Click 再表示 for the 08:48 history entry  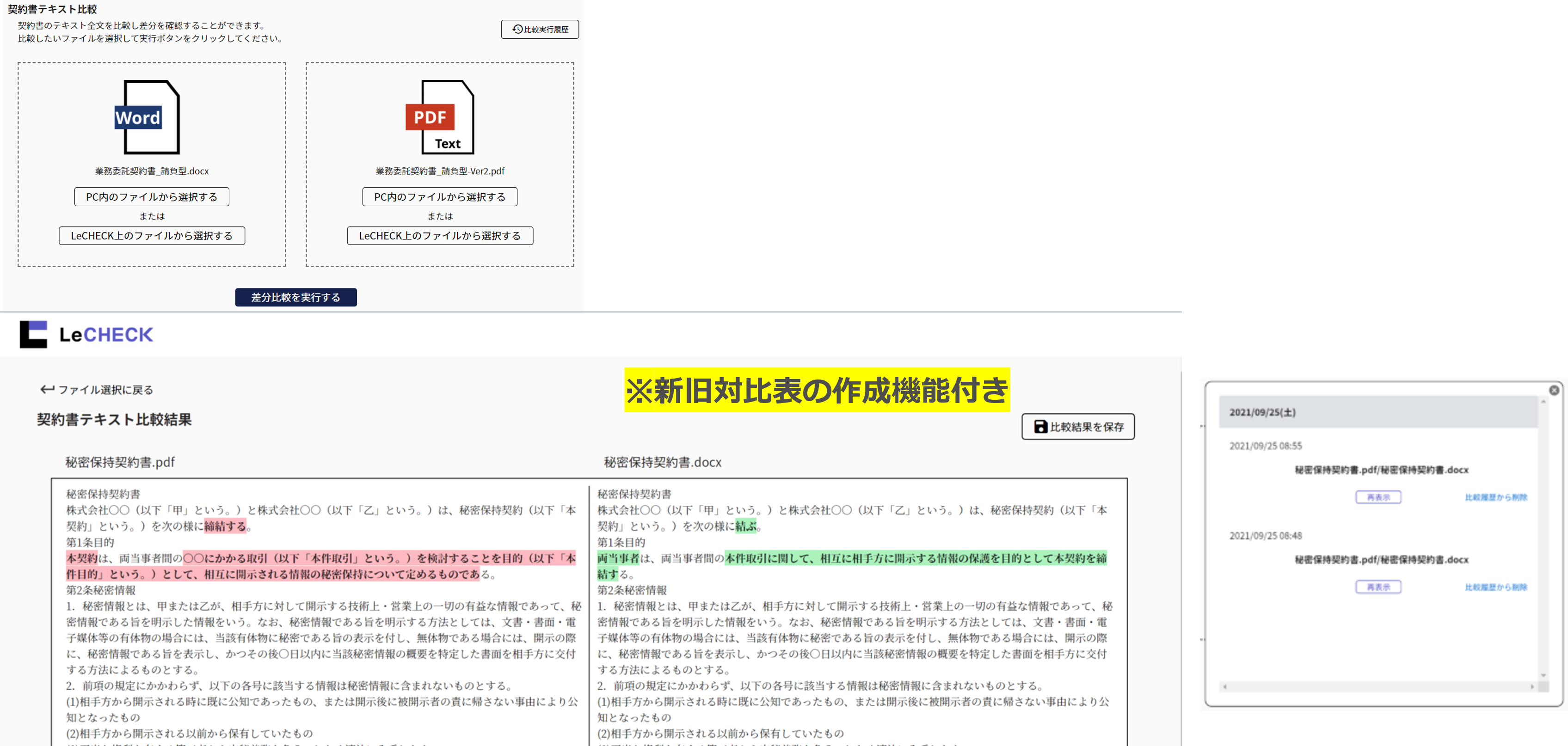(x=1378, y=587)
